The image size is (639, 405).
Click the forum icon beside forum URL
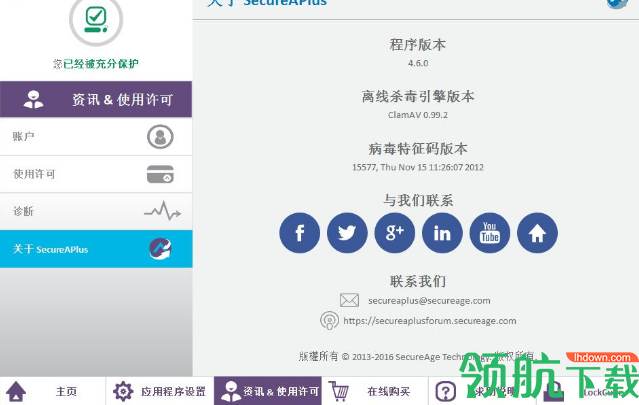[x=329, y=320]
